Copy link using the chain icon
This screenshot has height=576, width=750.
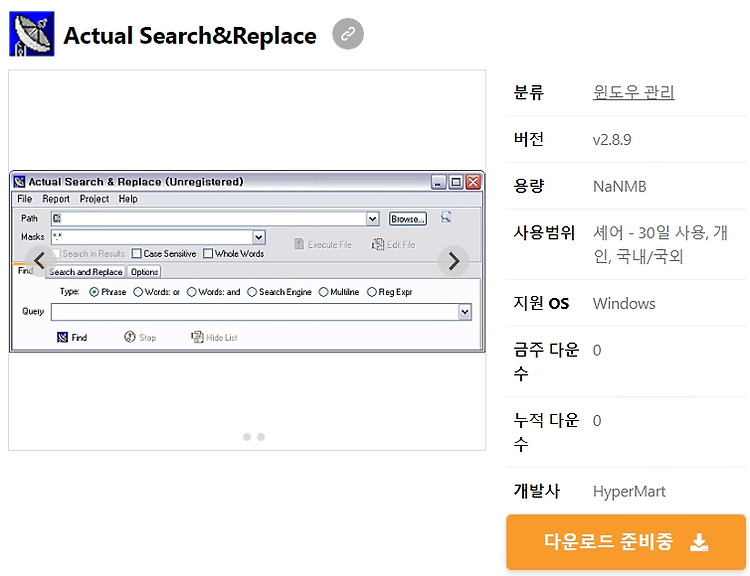[348, 34]
